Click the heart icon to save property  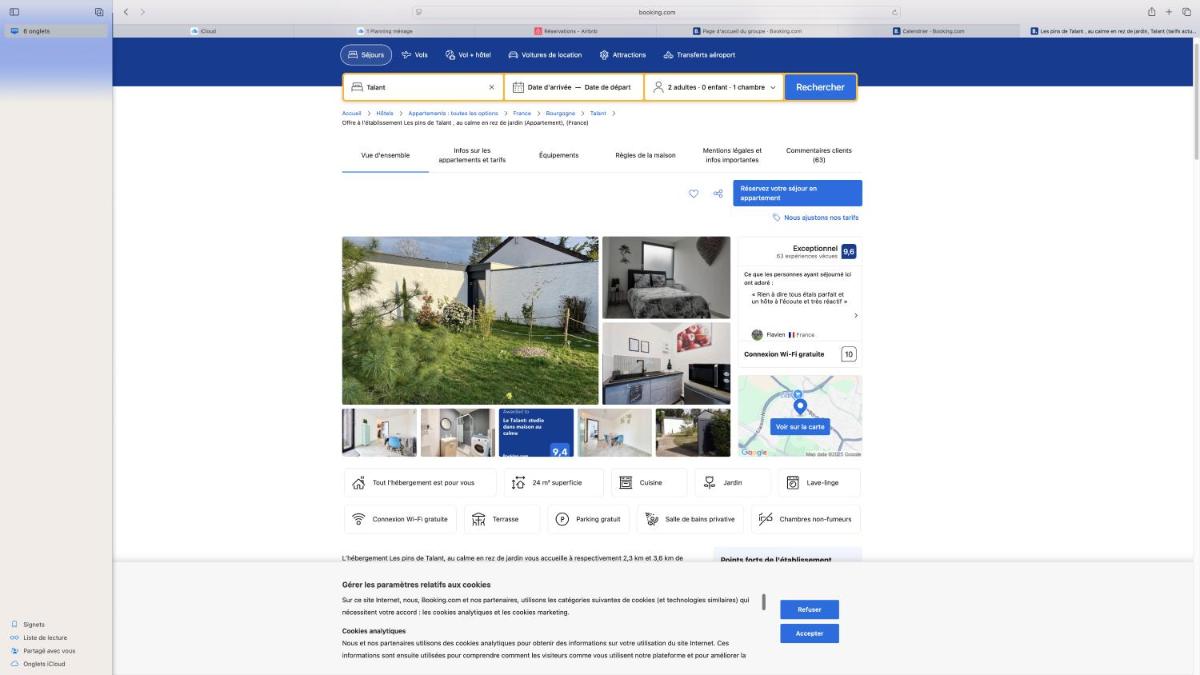click(x=693, y=194)
